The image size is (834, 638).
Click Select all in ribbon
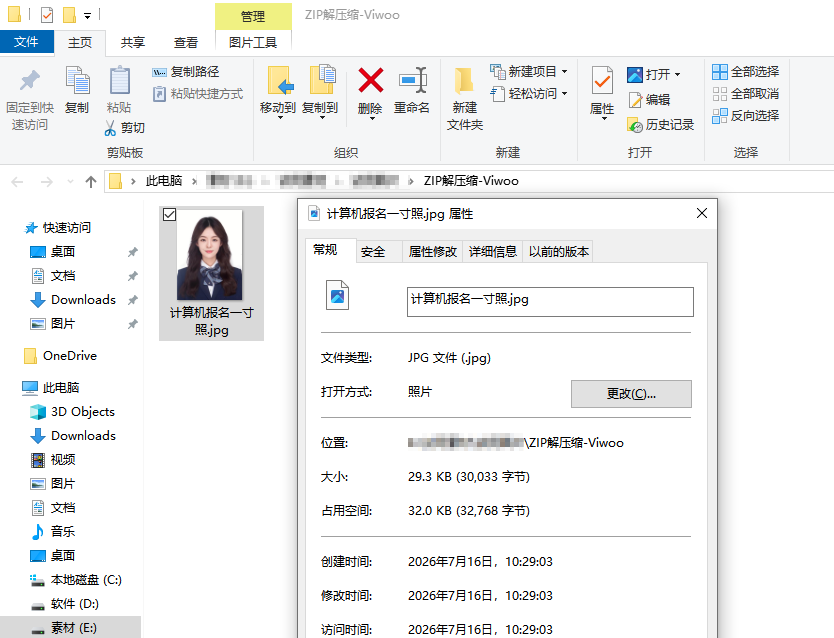[x=746, y=72]
